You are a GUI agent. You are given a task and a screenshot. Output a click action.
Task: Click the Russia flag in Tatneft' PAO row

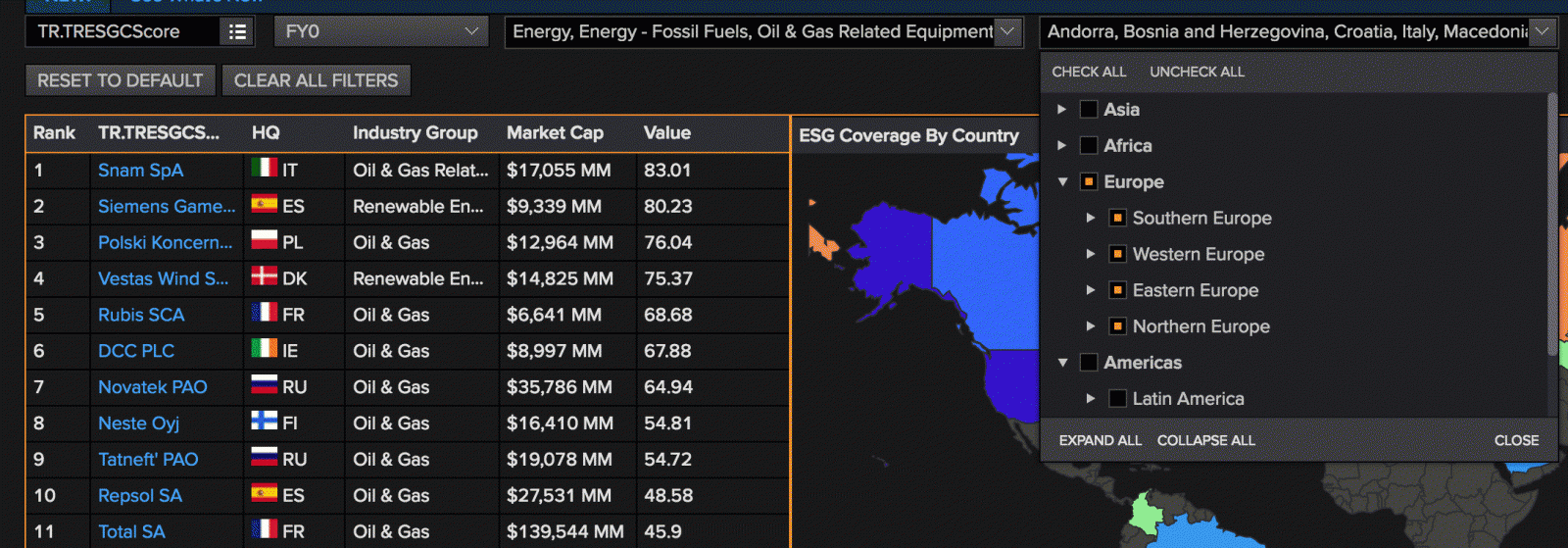264,457
